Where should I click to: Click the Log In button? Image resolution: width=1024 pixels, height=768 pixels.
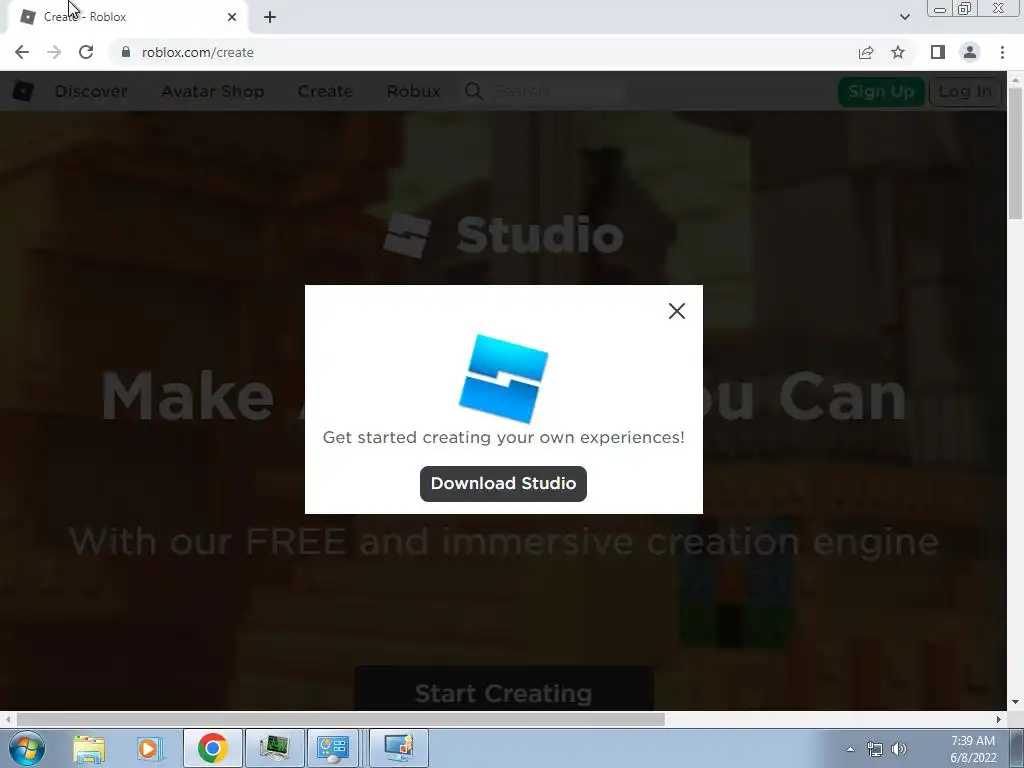click(x=965, y=91)
